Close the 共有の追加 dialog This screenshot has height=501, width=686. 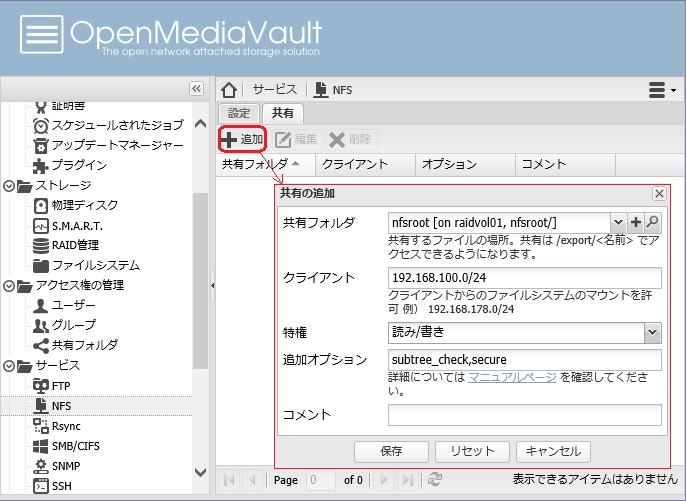[659, 193]
